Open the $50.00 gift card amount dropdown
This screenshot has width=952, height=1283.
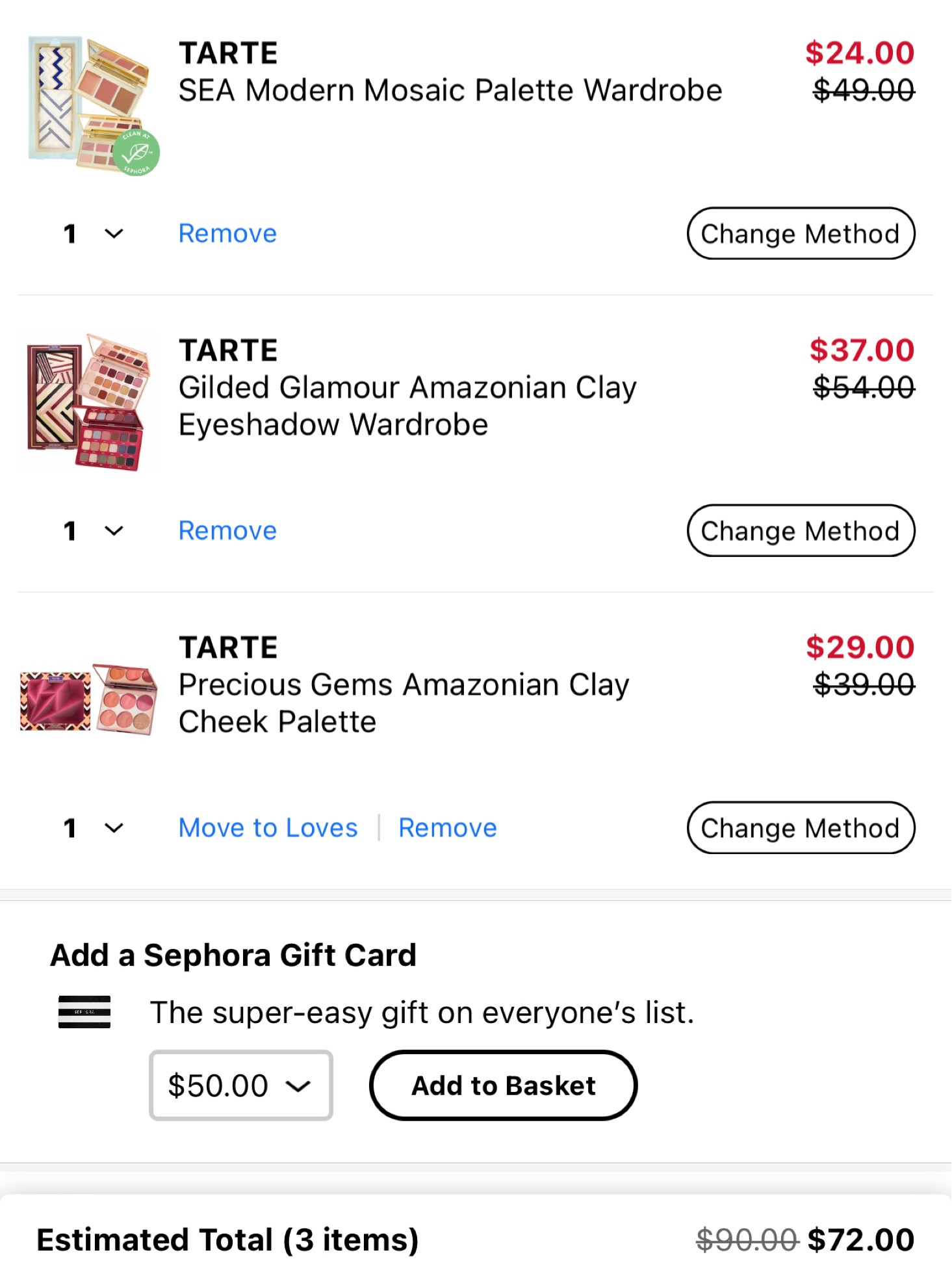tap(240, 1085)
